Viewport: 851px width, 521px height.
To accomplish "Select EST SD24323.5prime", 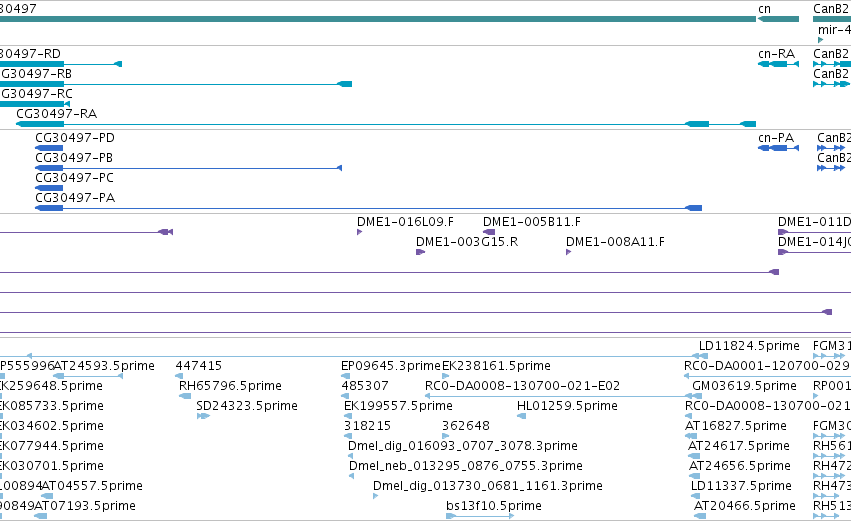I will tap(203, 416).
